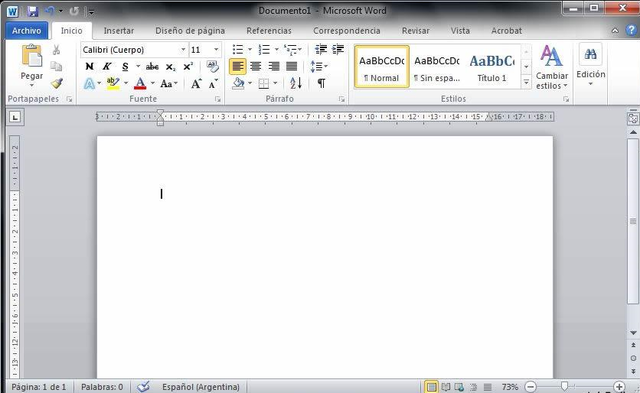640x393 pixels.
Task: Toggle superscript x² button
Action: [188, 66]
